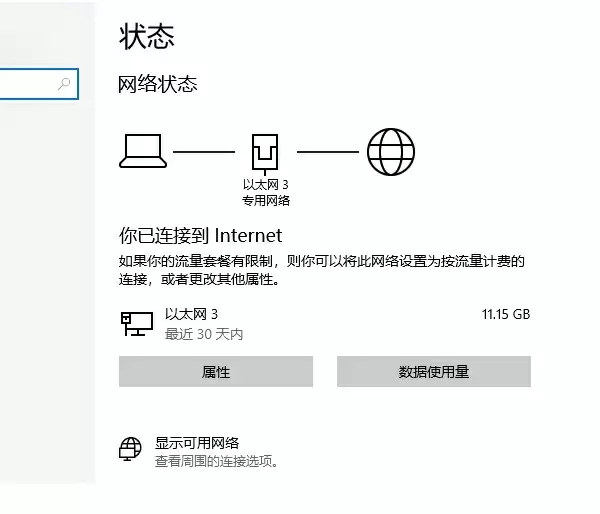Open the 数据使用量 button
Viewport: 600px width, 514px height.
pos(433,372)
